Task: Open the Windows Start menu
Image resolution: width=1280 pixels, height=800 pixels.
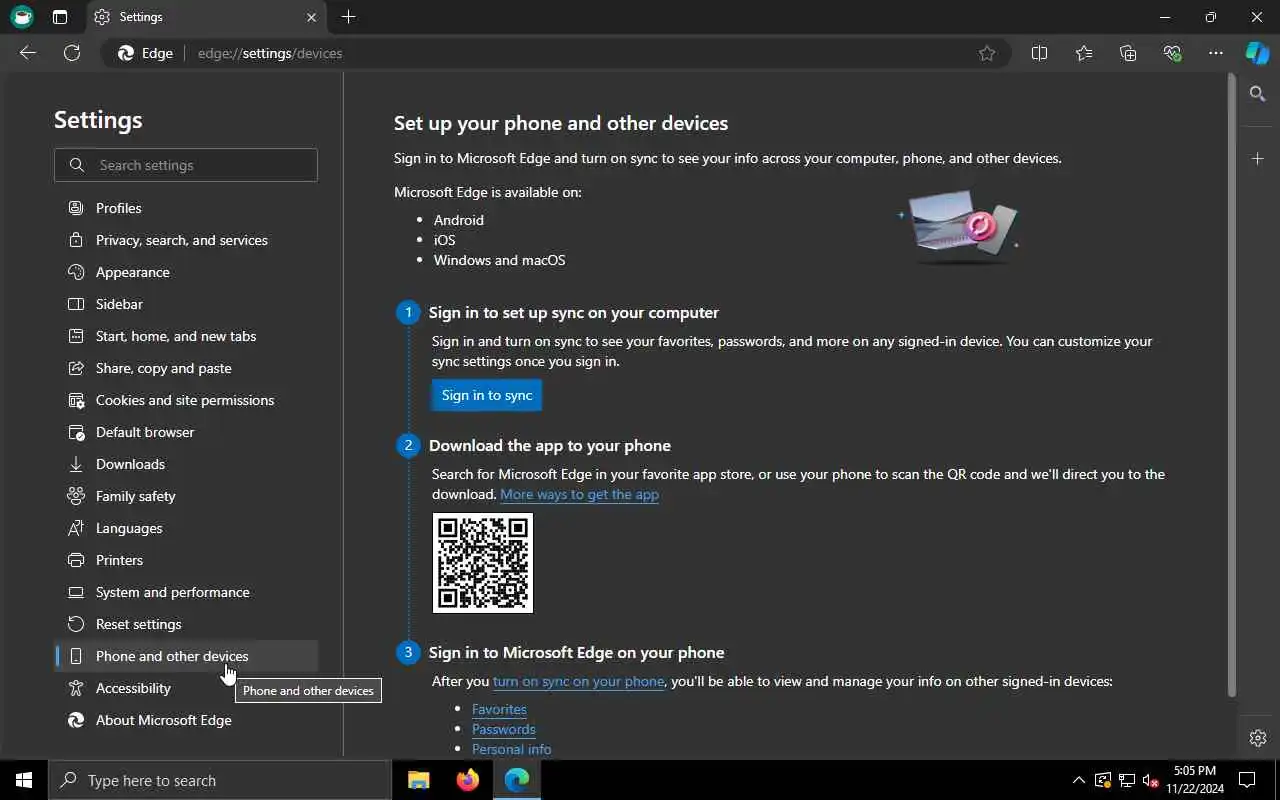Action: pos(24,780)
